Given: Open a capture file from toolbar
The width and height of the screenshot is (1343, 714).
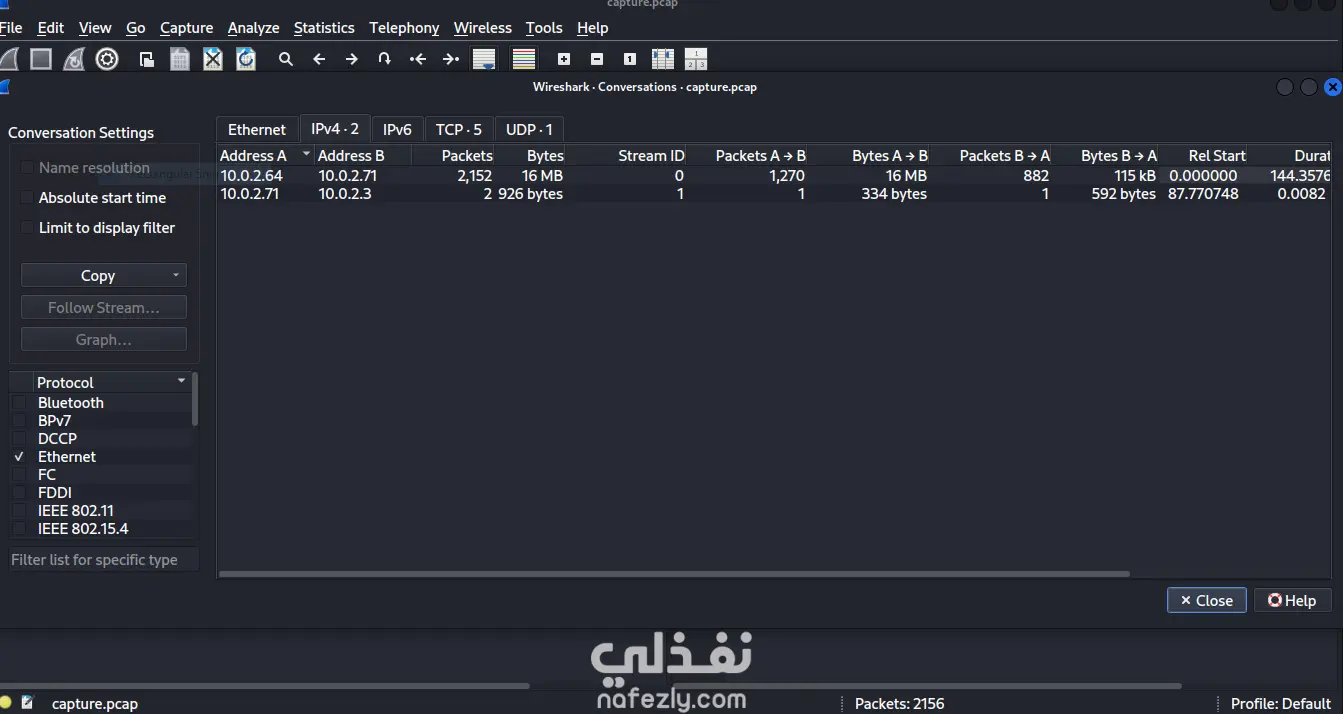Looking at the screenshot, I should pyautogui.click(x=147, y=59).
